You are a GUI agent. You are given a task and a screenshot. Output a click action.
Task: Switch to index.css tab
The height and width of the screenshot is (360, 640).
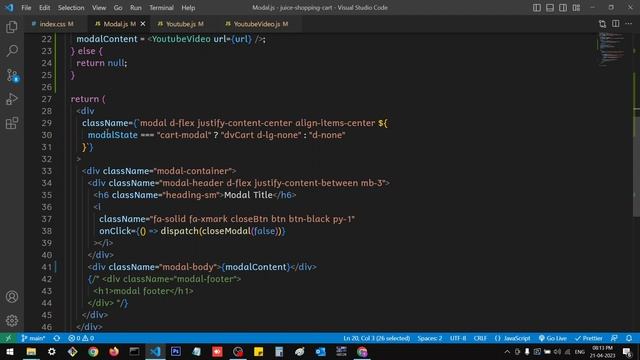[x=56, y=24]
